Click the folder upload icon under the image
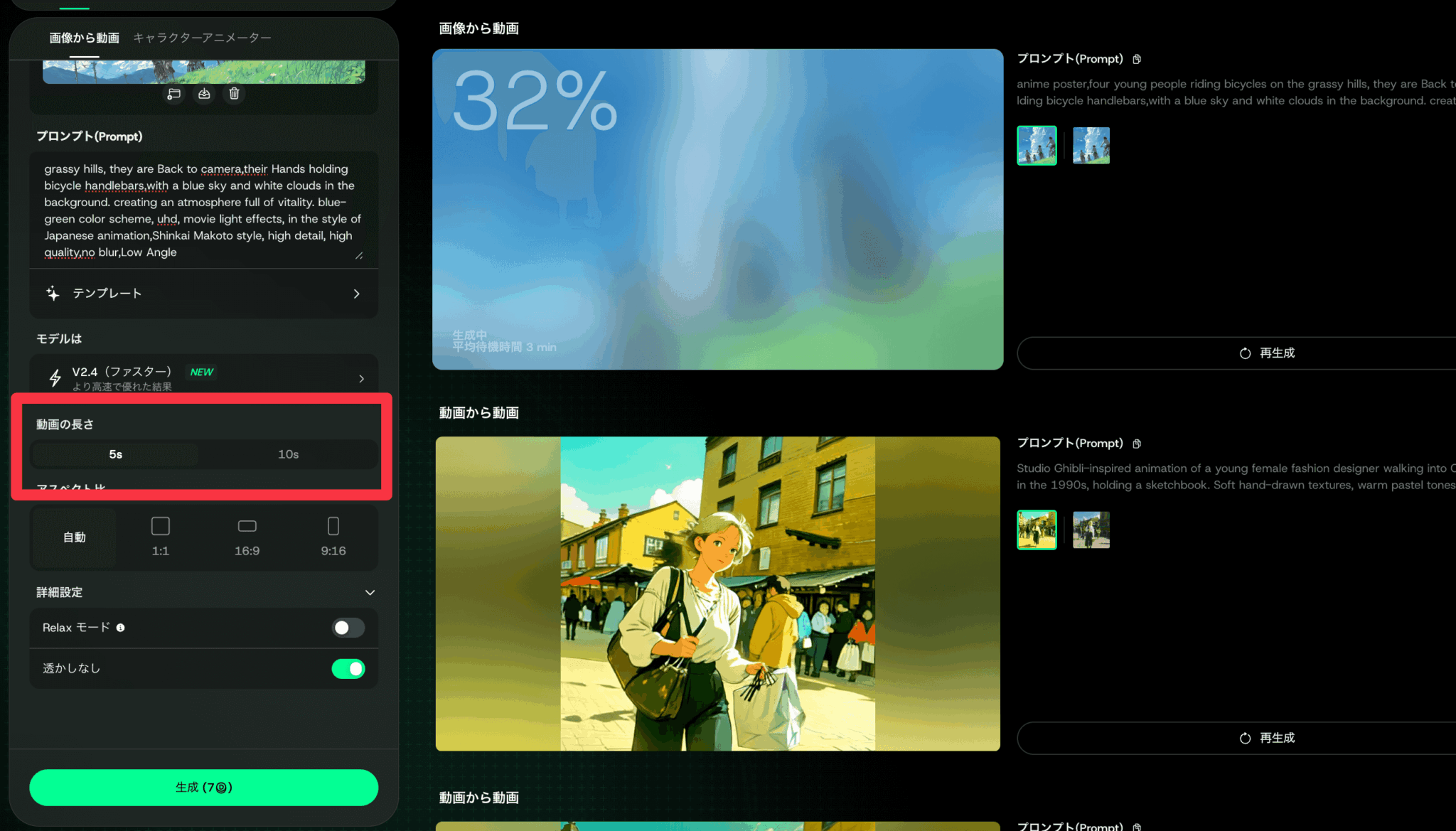 coord(174,94)
